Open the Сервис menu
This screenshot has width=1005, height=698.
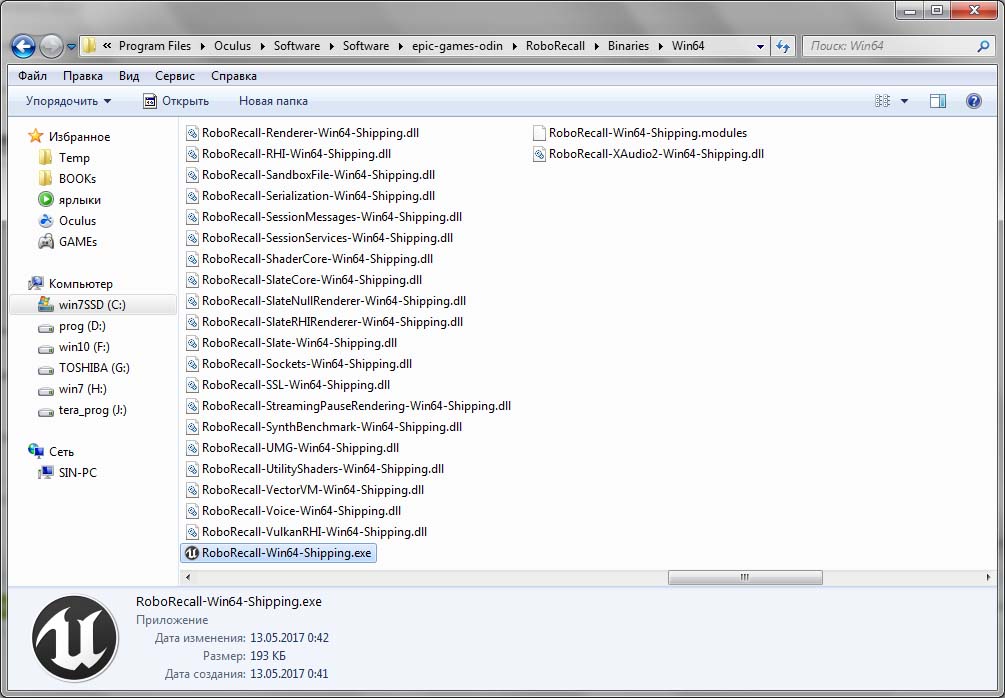174,76
